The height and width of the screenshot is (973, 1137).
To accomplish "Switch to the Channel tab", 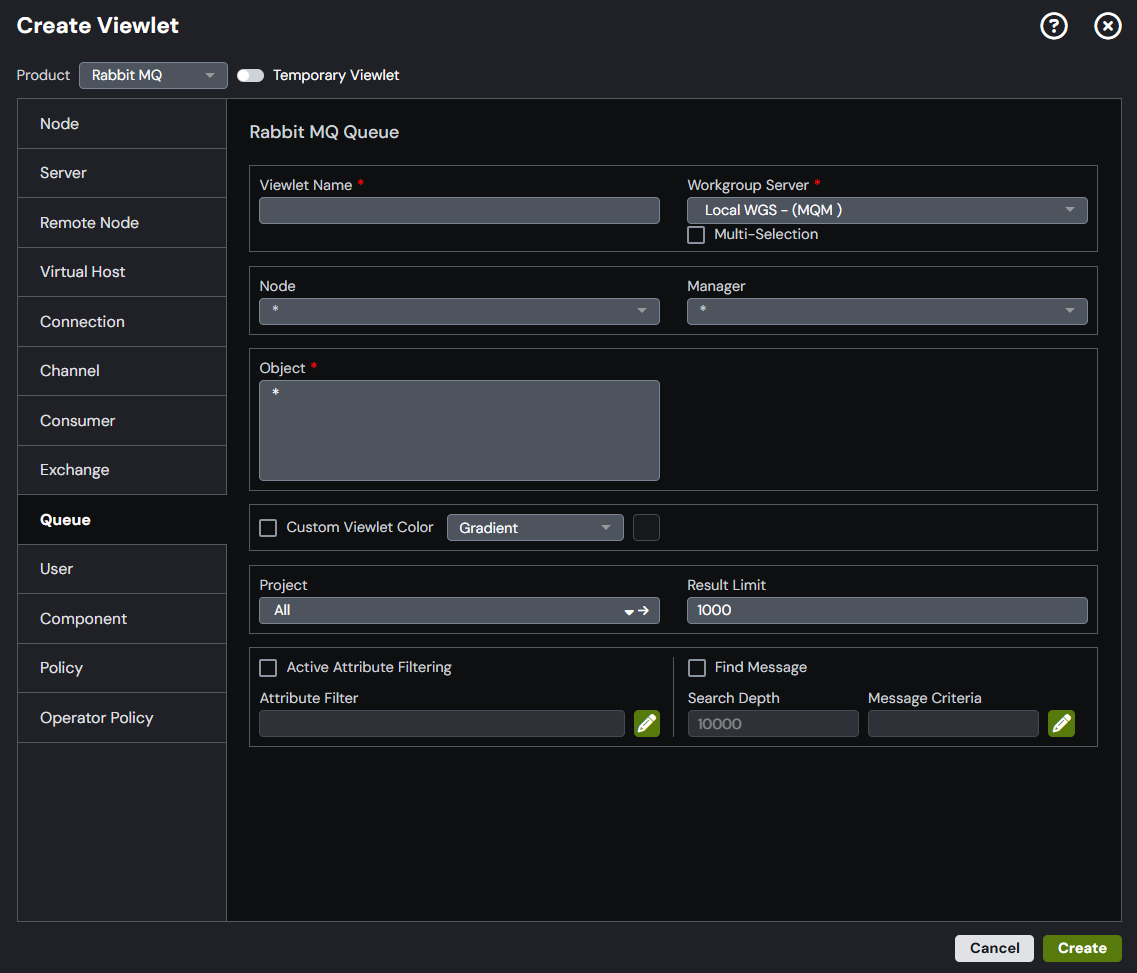I will [122, 371].
